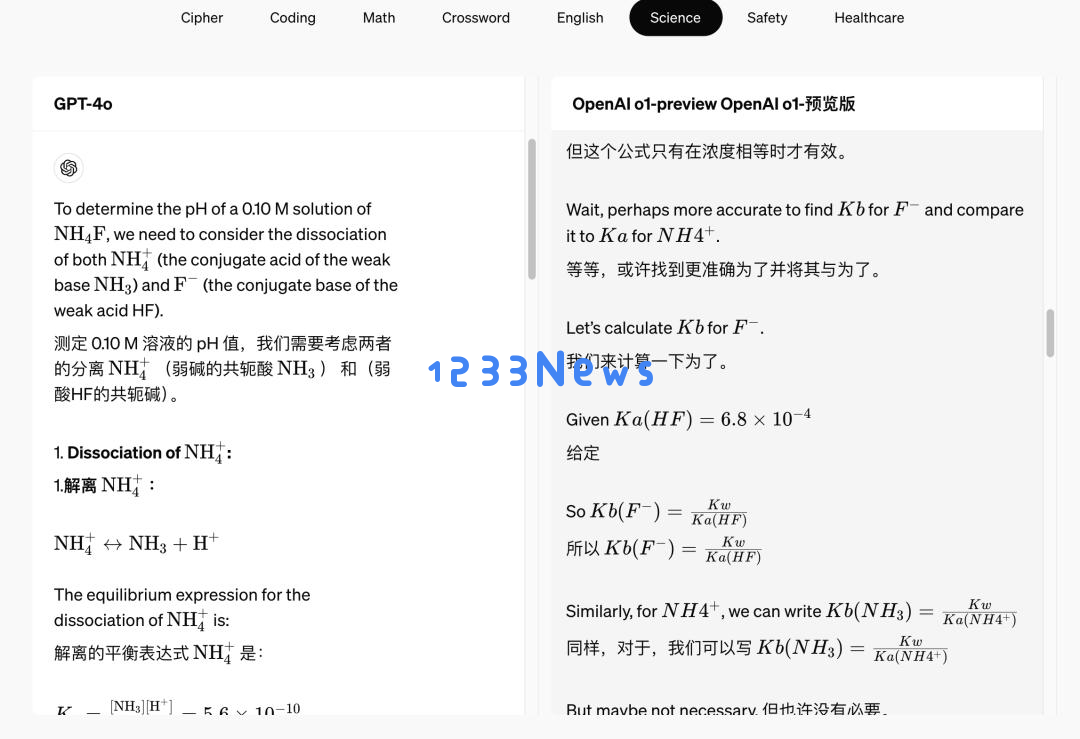Click 'Wait, perhaps more accurate to find' text
This screenshot has width=1080, height=739.
[x=795, y=222]
